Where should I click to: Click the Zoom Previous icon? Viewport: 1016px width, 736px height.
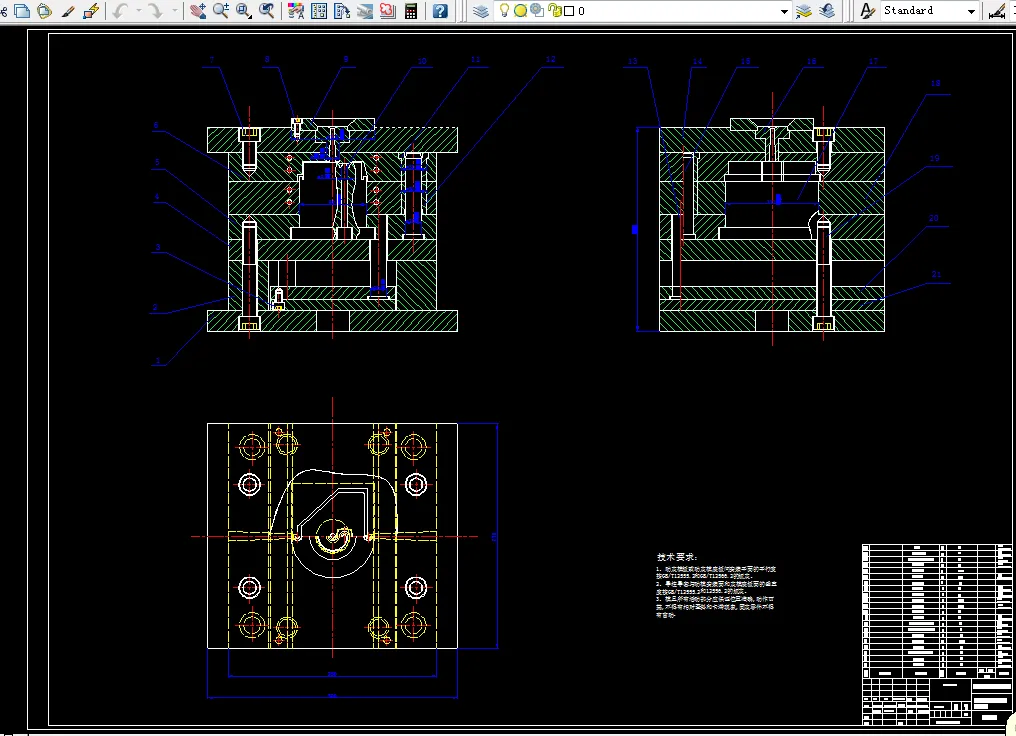coord(266,10)
